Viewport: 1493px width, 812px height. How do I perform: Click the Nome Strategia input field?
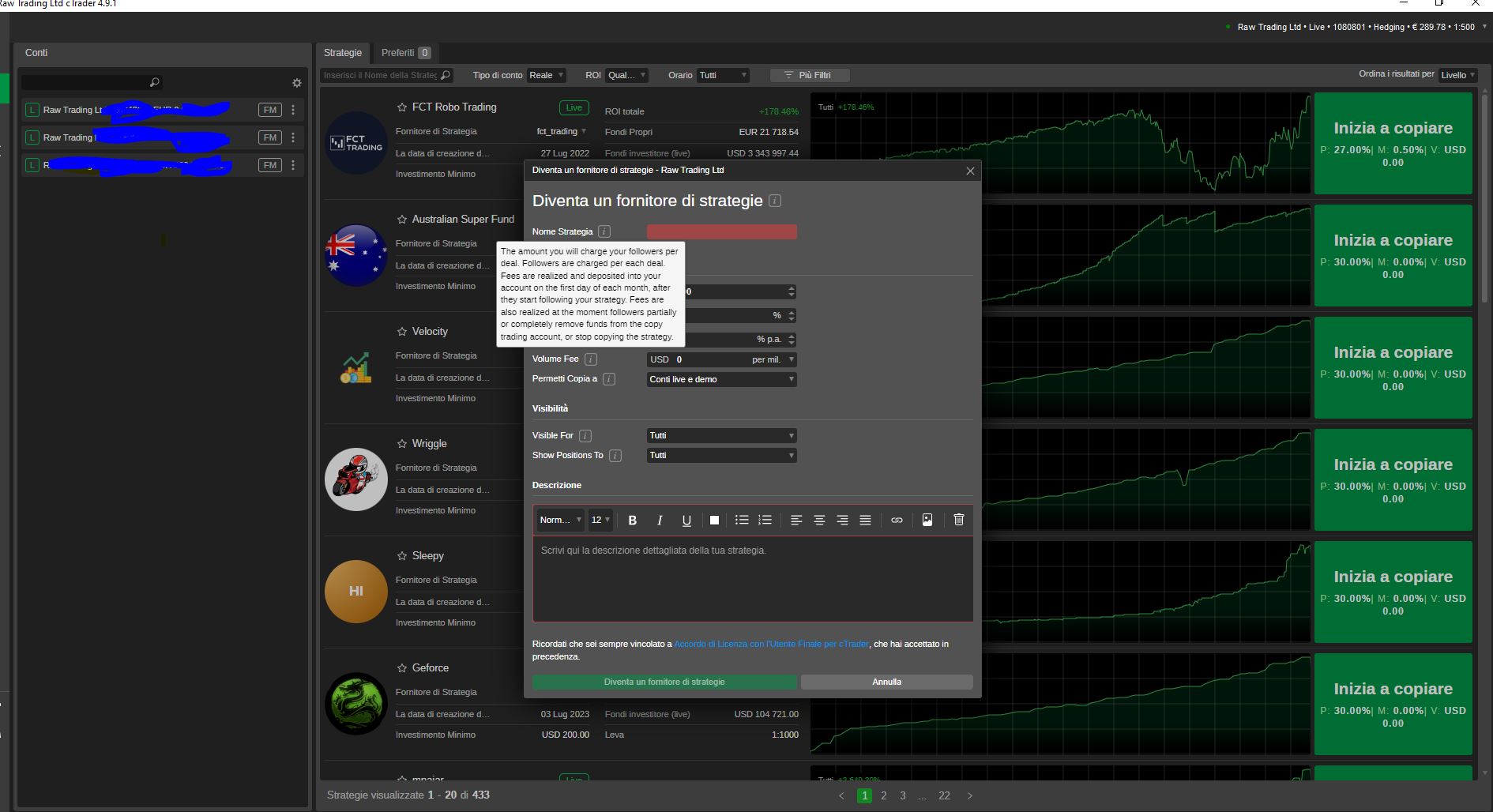[x=721, y=231]
